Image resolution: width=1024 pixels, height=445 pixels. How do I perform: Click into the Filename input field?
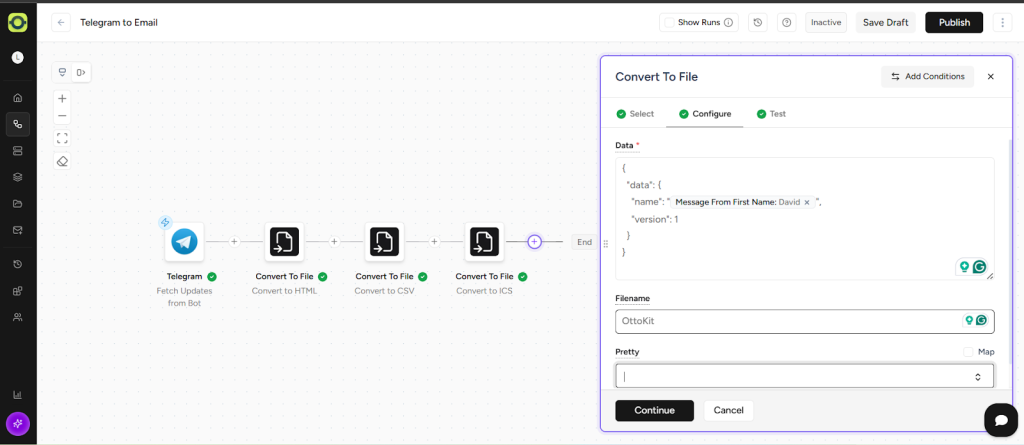785,321
